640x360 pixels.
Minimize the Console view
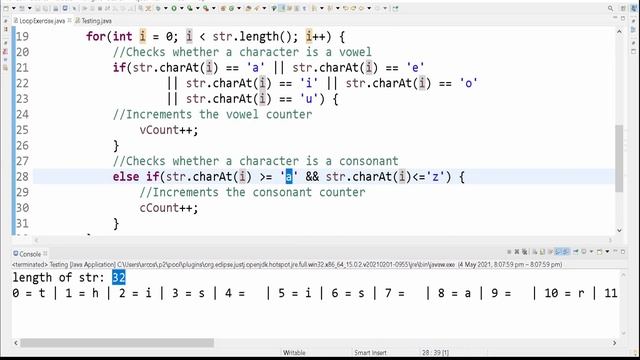tap(615, 251)
